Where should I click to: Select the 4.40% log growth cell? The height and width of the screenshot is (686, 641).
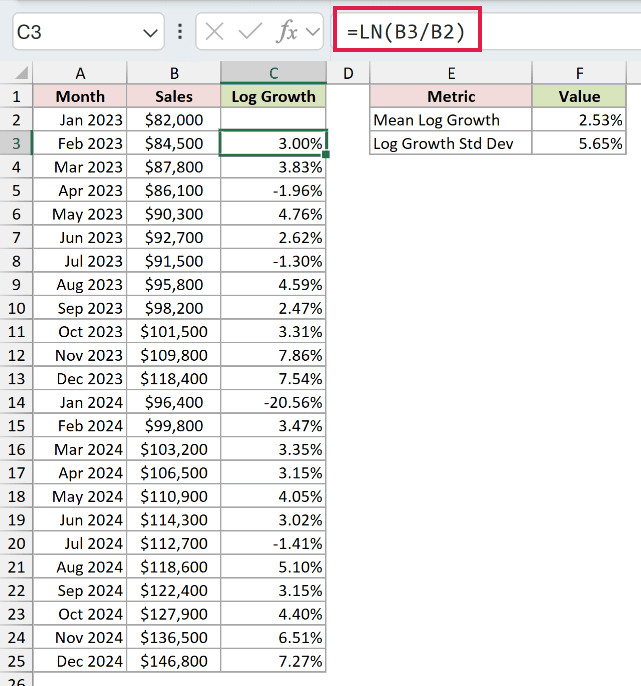click(x=273, y=614)
